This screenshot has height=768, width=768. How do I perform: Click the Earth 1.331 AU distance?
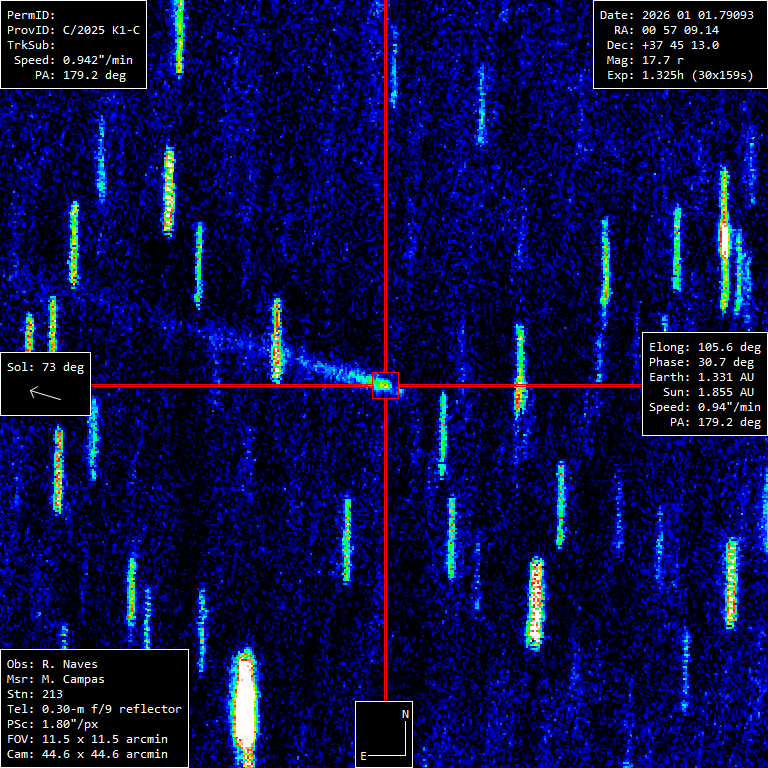[x=704, y=378]
